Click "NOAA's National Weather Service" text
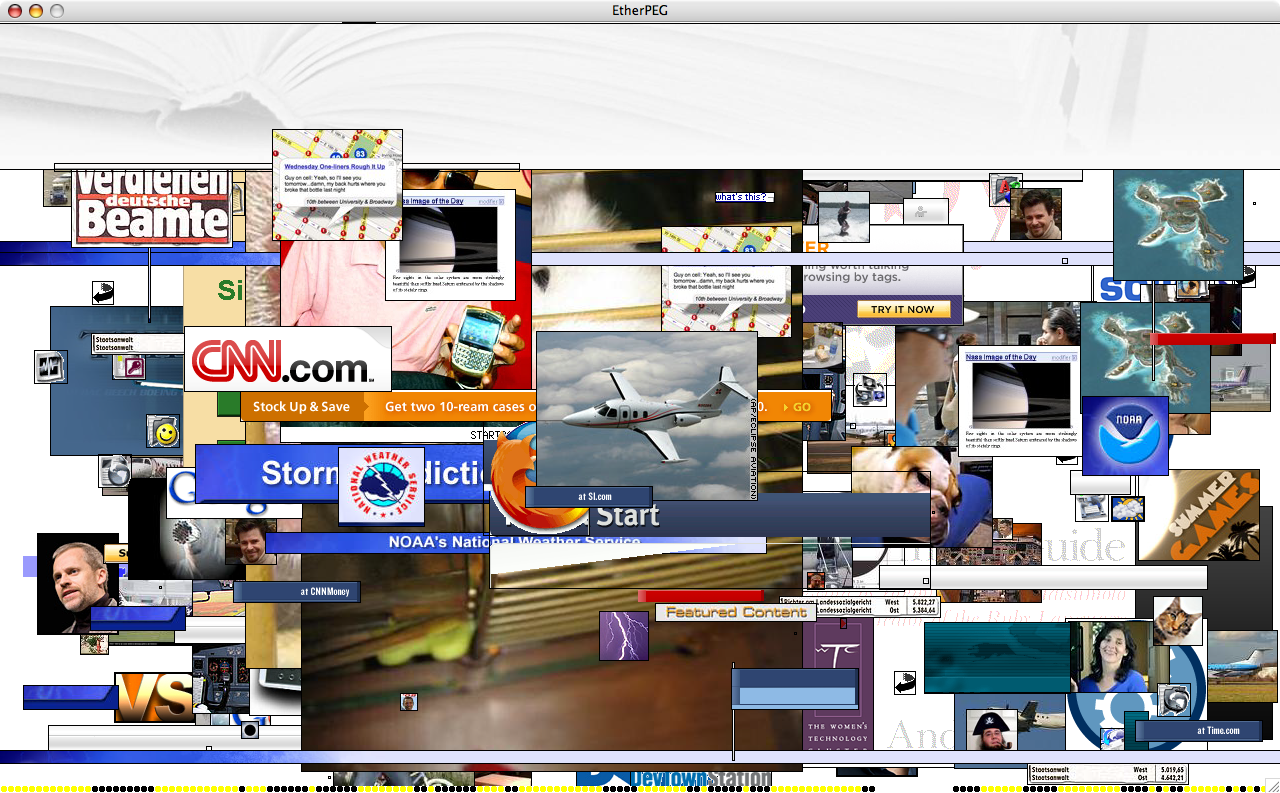The image size is (1280, 793). pos(514,542)
